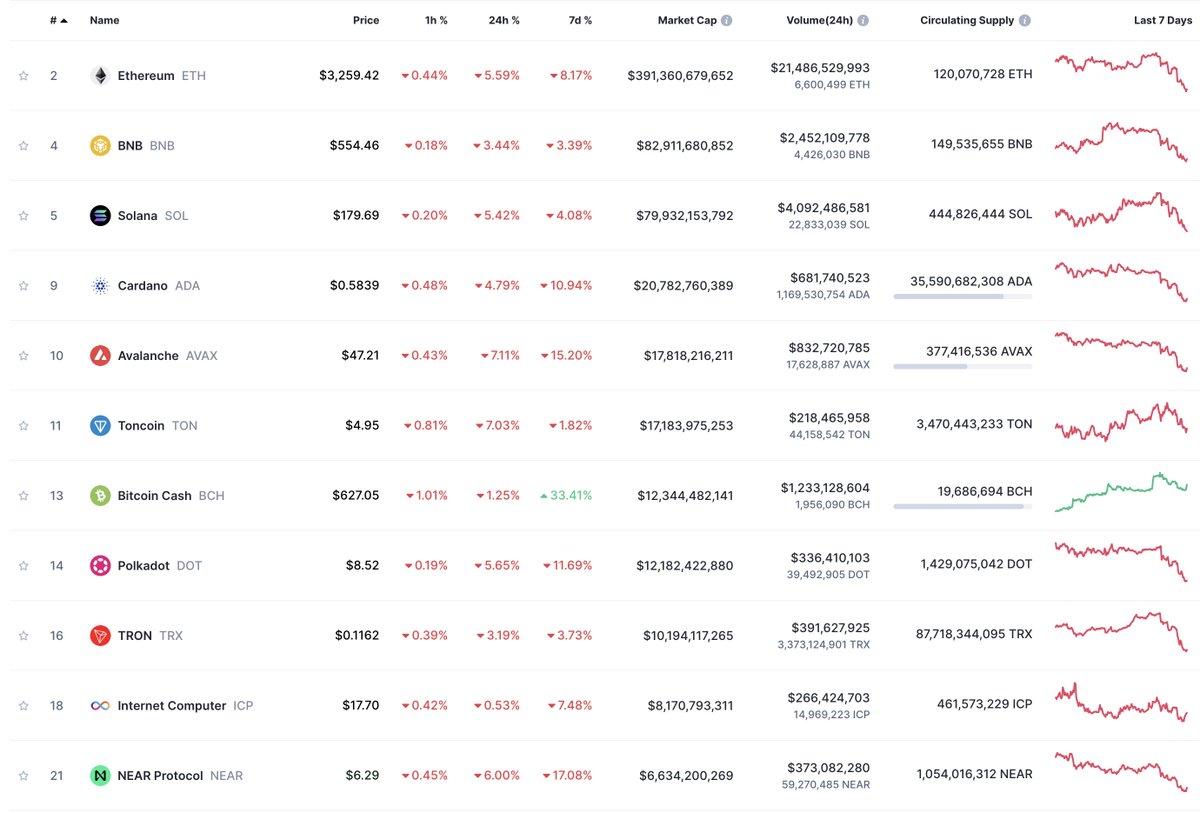Screen dimensions: 1200x813
Task: Open the Toncoin TON coin page
Action: tap(157, 426)
